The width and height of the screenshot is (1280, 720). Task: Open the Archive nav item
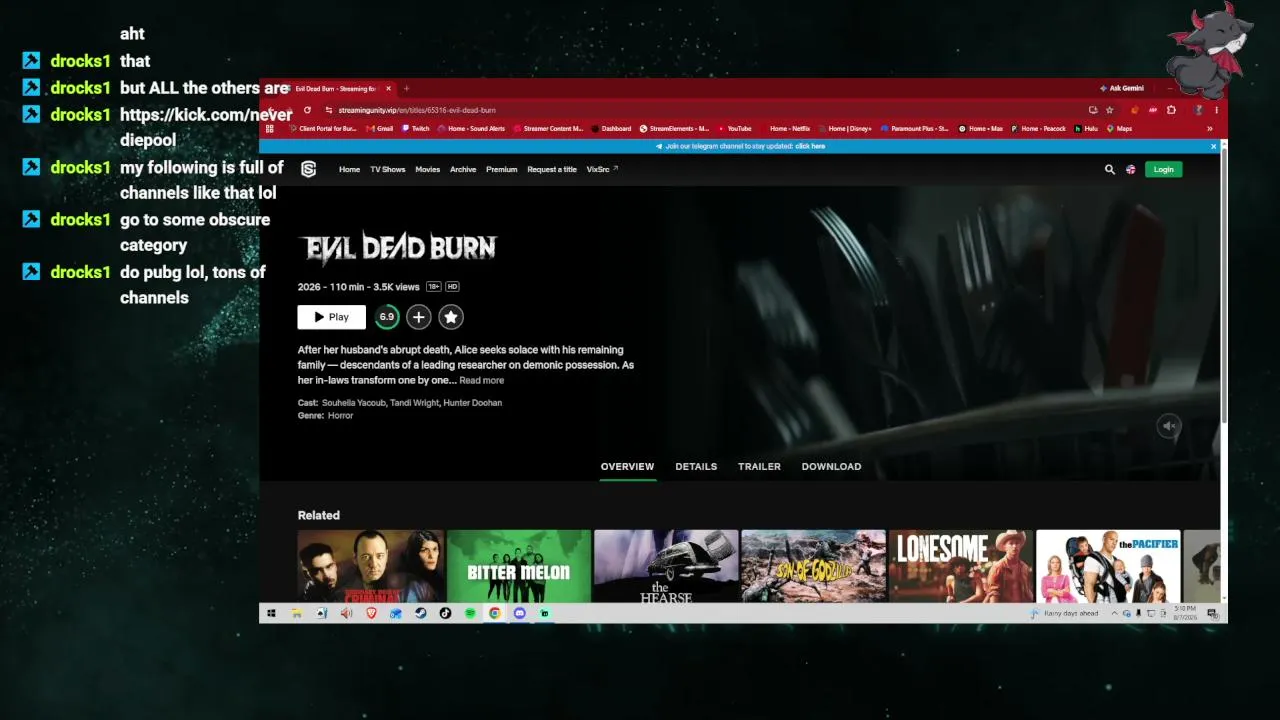(x=463, y=170)
